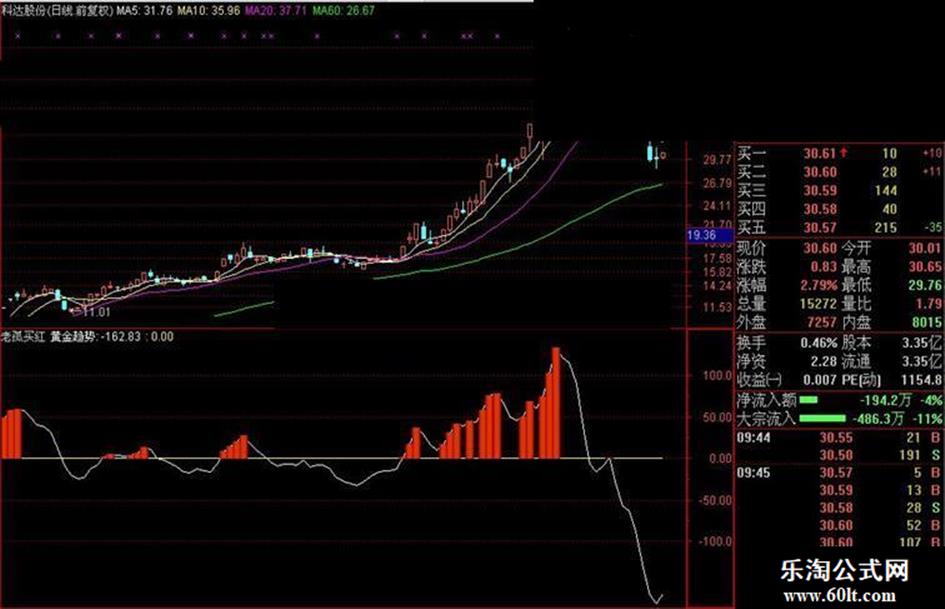The image size is (945, 609).
Task: Click the -50.00 indicator axis label
Action: 715,500
